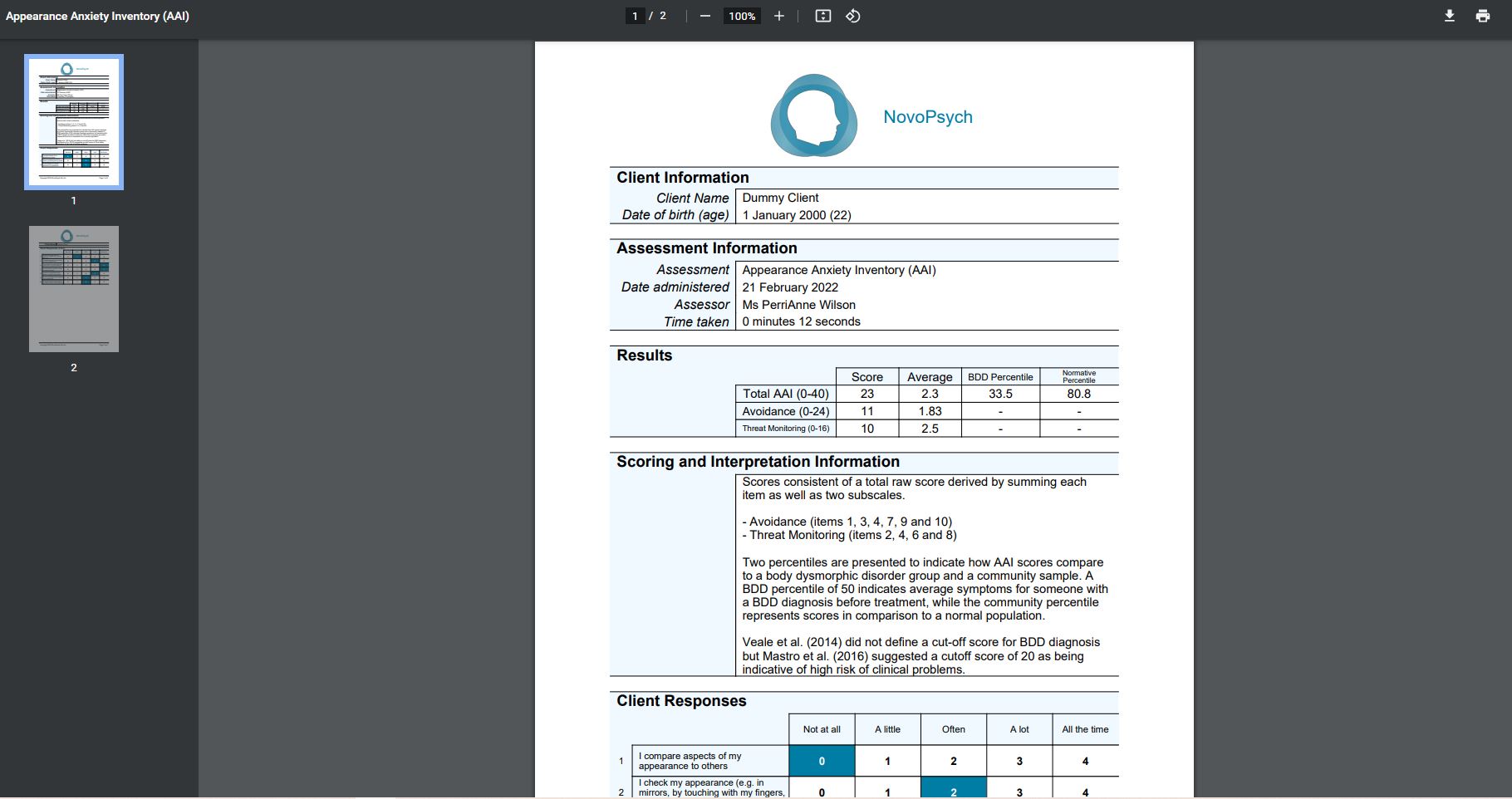The height and width of the screenshot is (799, 1512).
Task: Click the 100% zoom level field
Action: (742, 16)
